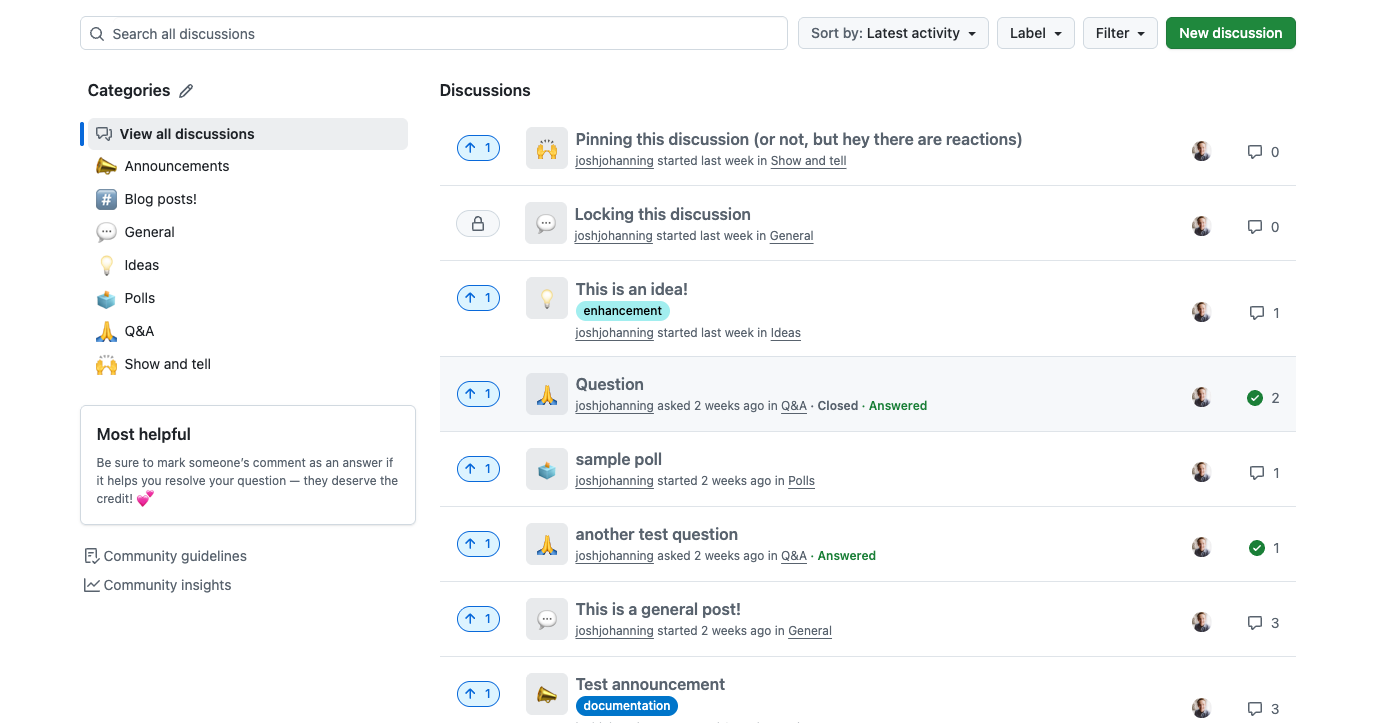Click the search all discussions field
This screenshot has height=723, width=1378.
[433, 32]
